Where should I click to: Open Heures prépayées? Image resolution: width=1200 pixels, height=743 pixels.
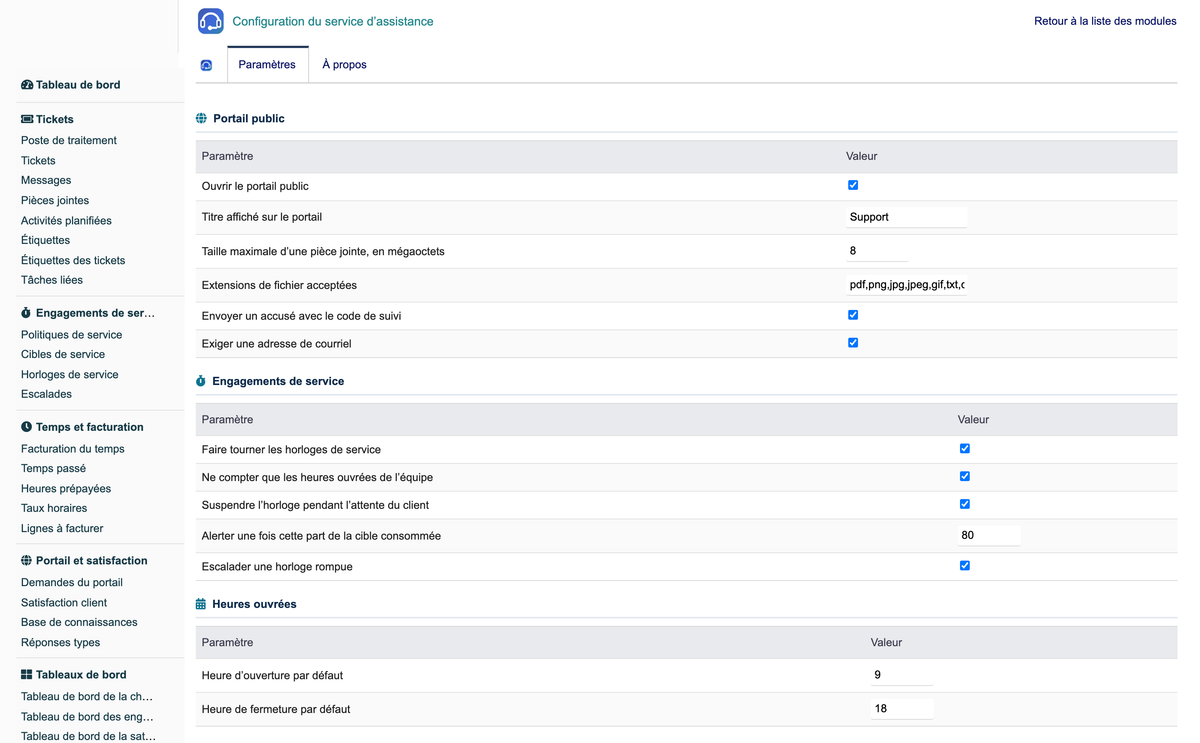(66, 489)
